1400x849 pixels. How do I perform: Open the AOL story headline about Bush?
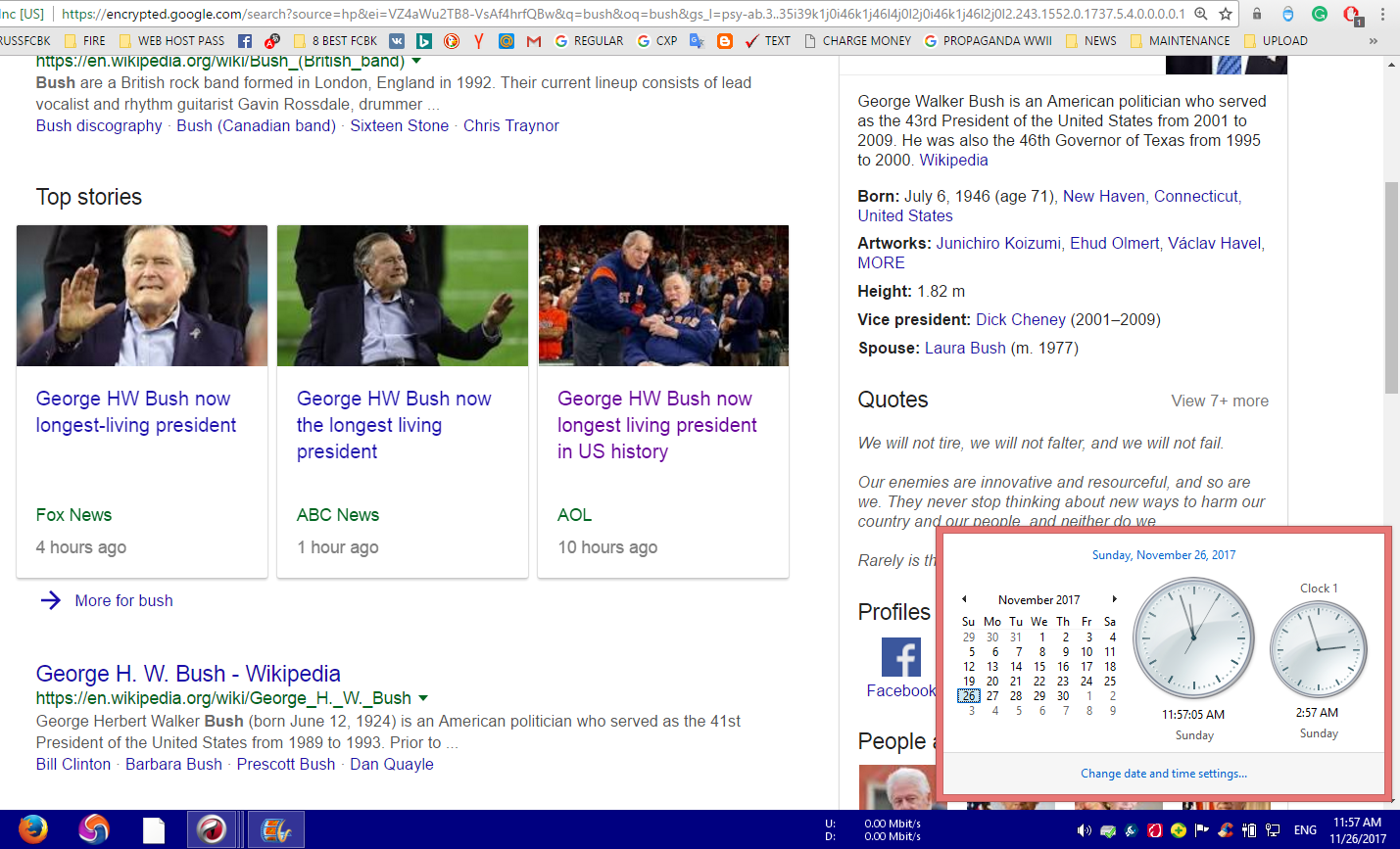tap(657, 425)
